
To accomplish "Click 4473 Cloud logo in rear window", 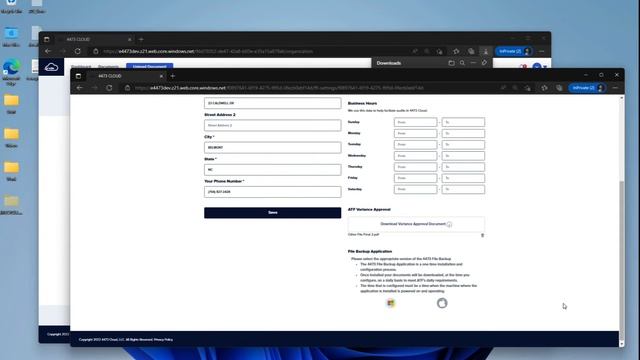I will coord(51,67).
